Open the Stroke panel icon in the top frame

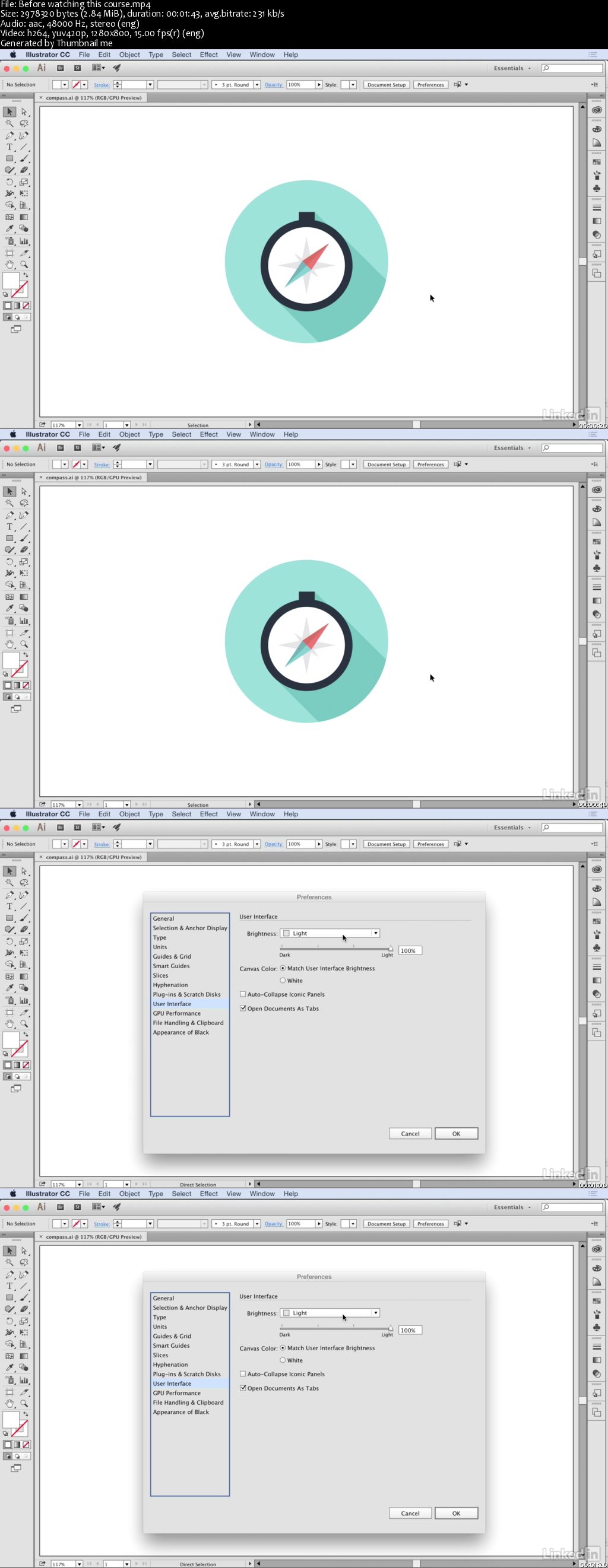tap(597, 208)
